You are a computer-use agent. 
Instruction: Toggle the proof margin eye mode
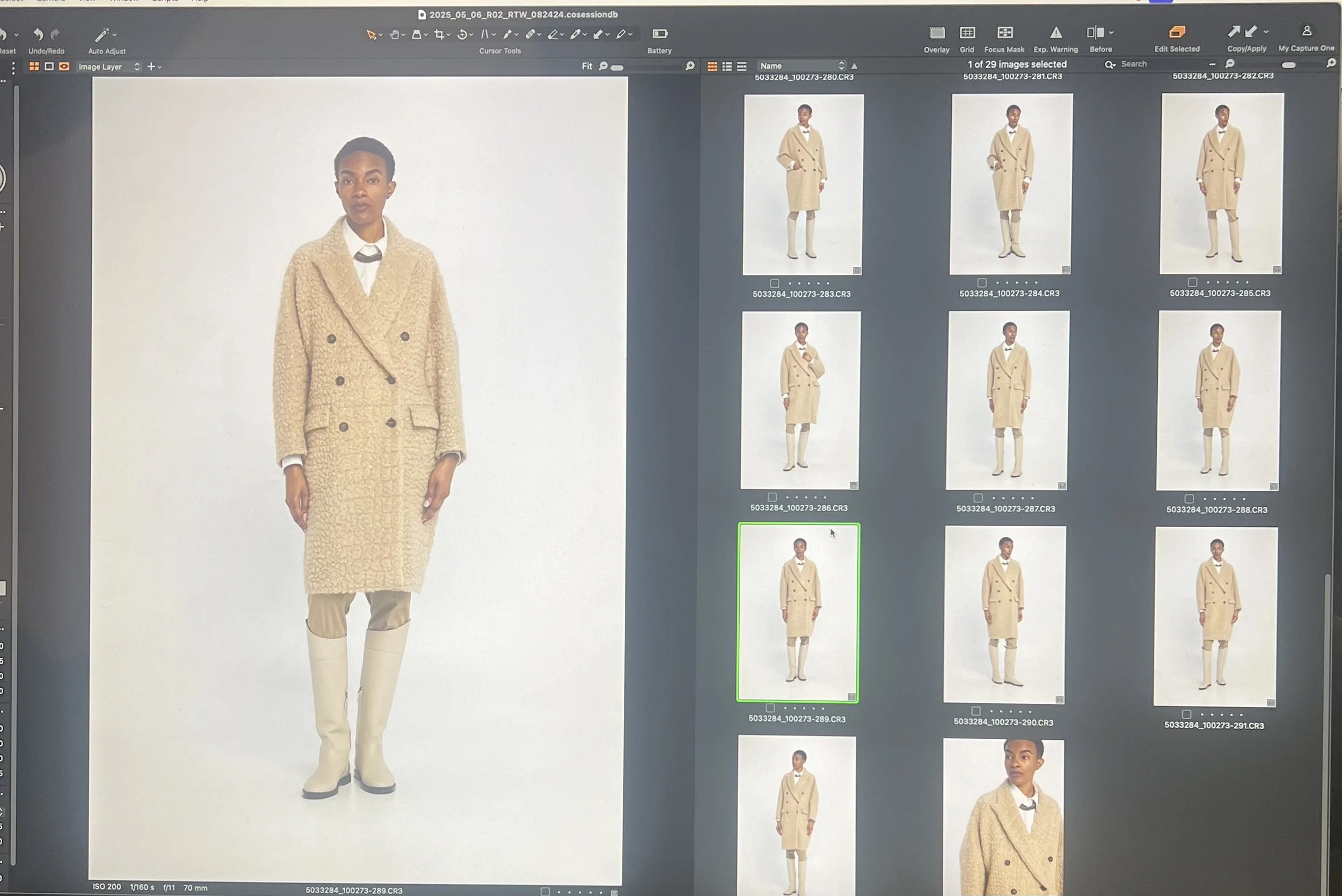click(64, 67)
